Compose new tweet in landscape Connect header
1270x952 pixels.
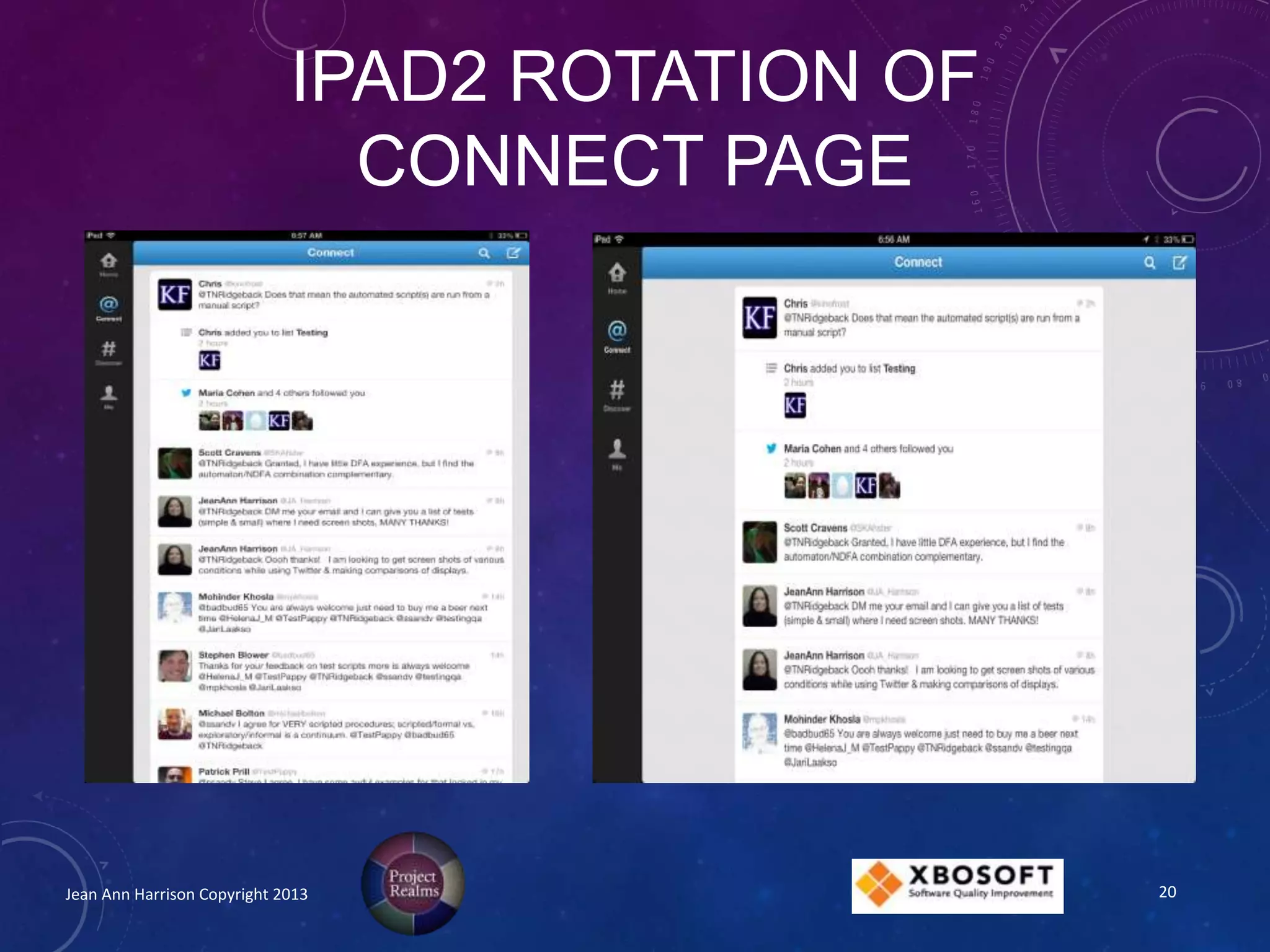tap(1179, 263)
